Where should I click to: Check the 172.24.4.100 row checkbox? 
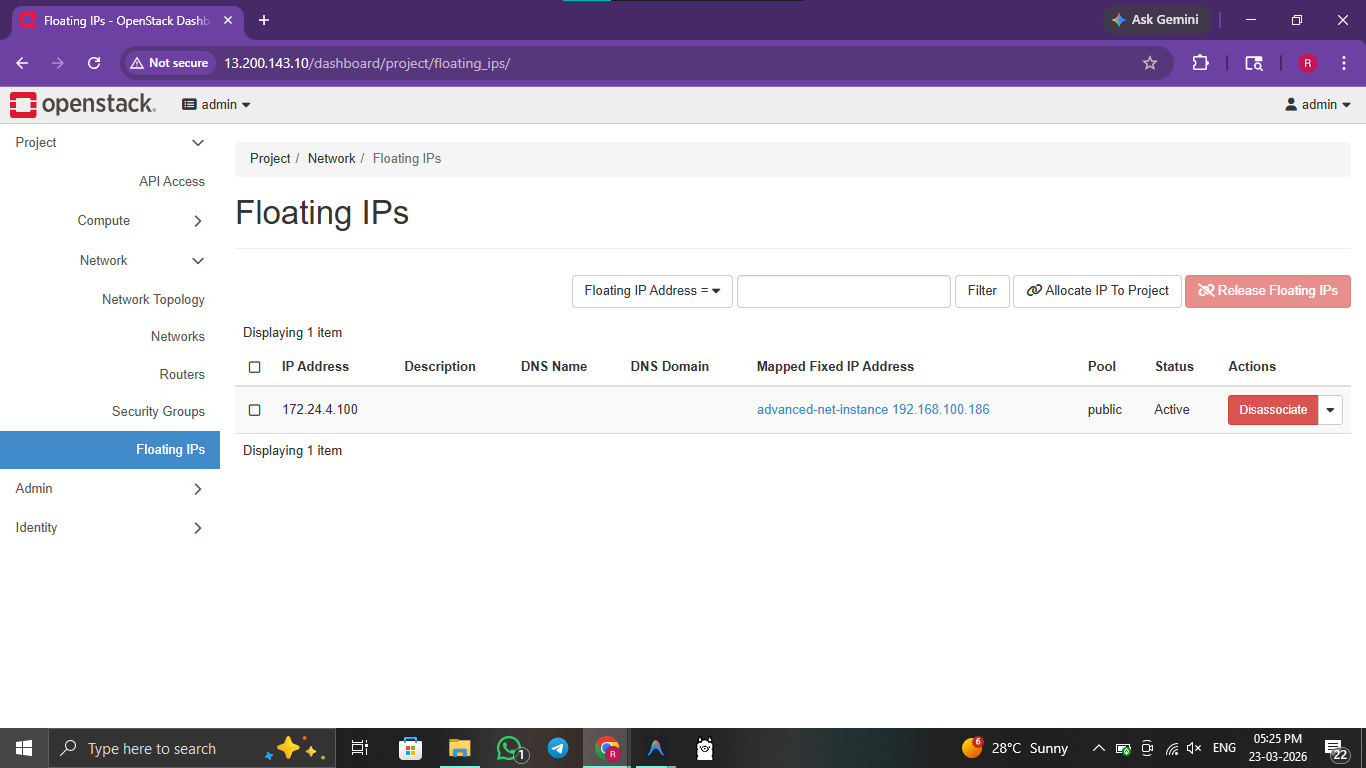[x=254, y=410]
